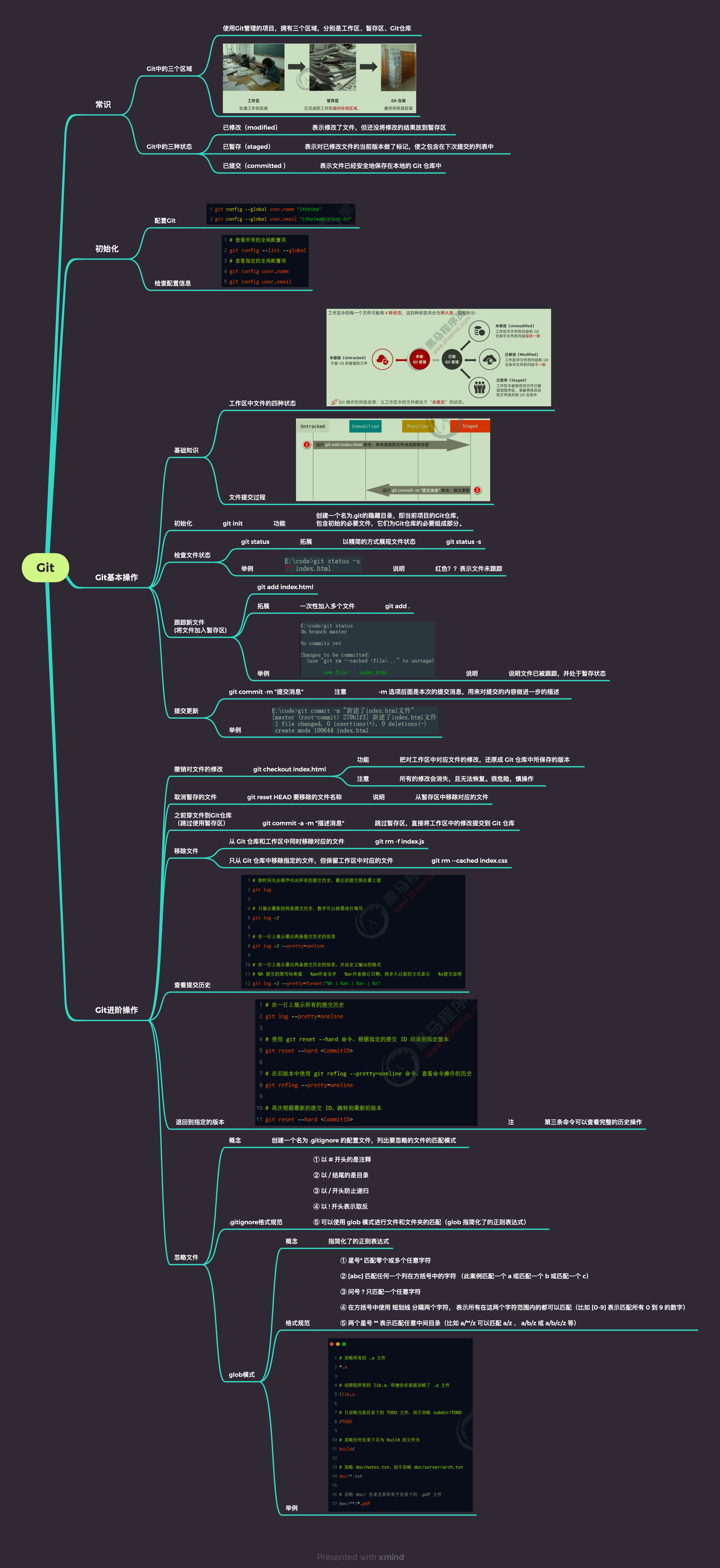The image size is (720, 1568).
Task: Click the Git中的三个区域 subtopic
Action: coord(169,69)
